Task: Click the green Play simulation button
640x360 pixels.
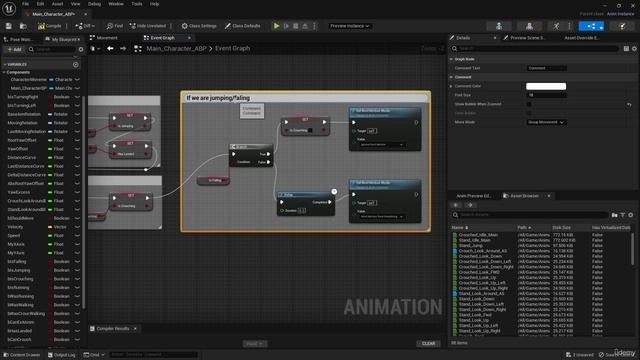Action: [x=276, y=26]
